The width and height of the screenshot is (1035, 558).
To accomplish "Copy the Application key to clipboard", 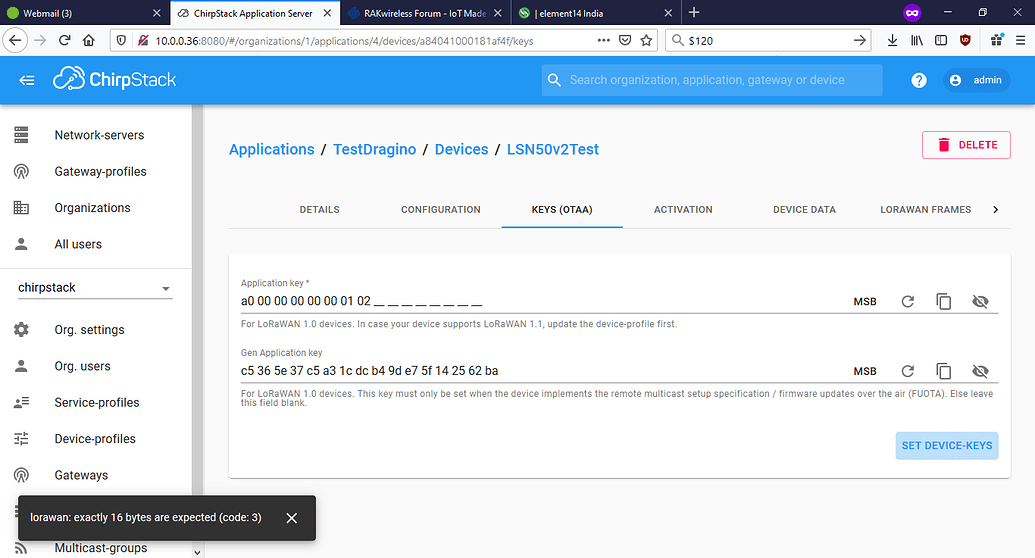I will (x=943, y=301).
